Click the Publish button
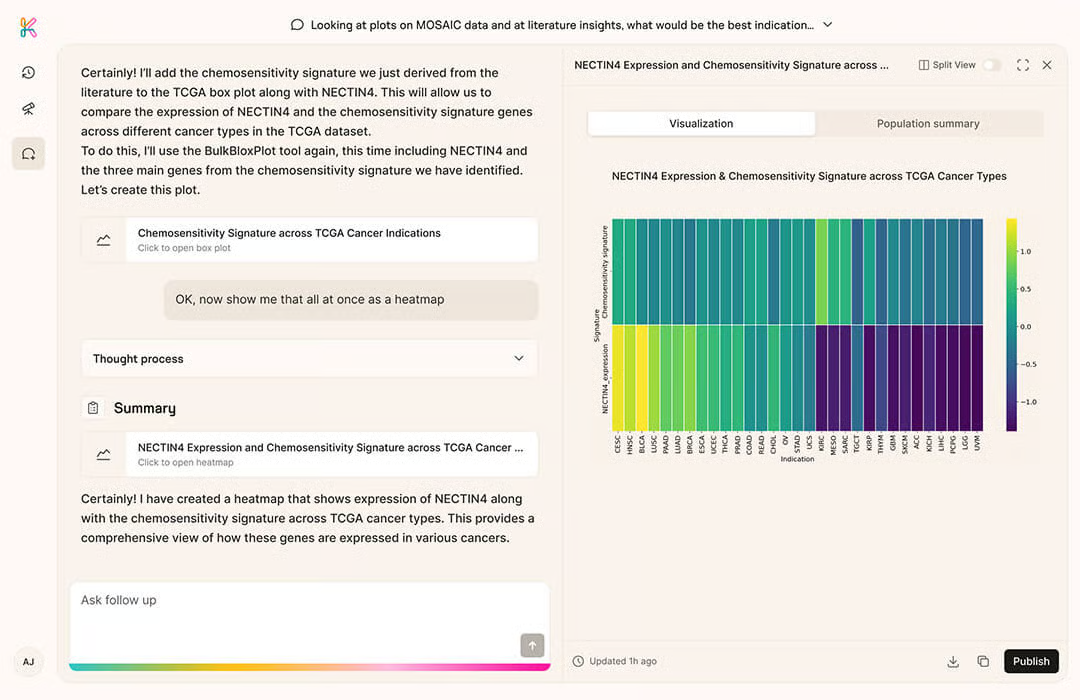Image resolution: width=1080 pixels, height=700 pixels. tap(1031, 661)
